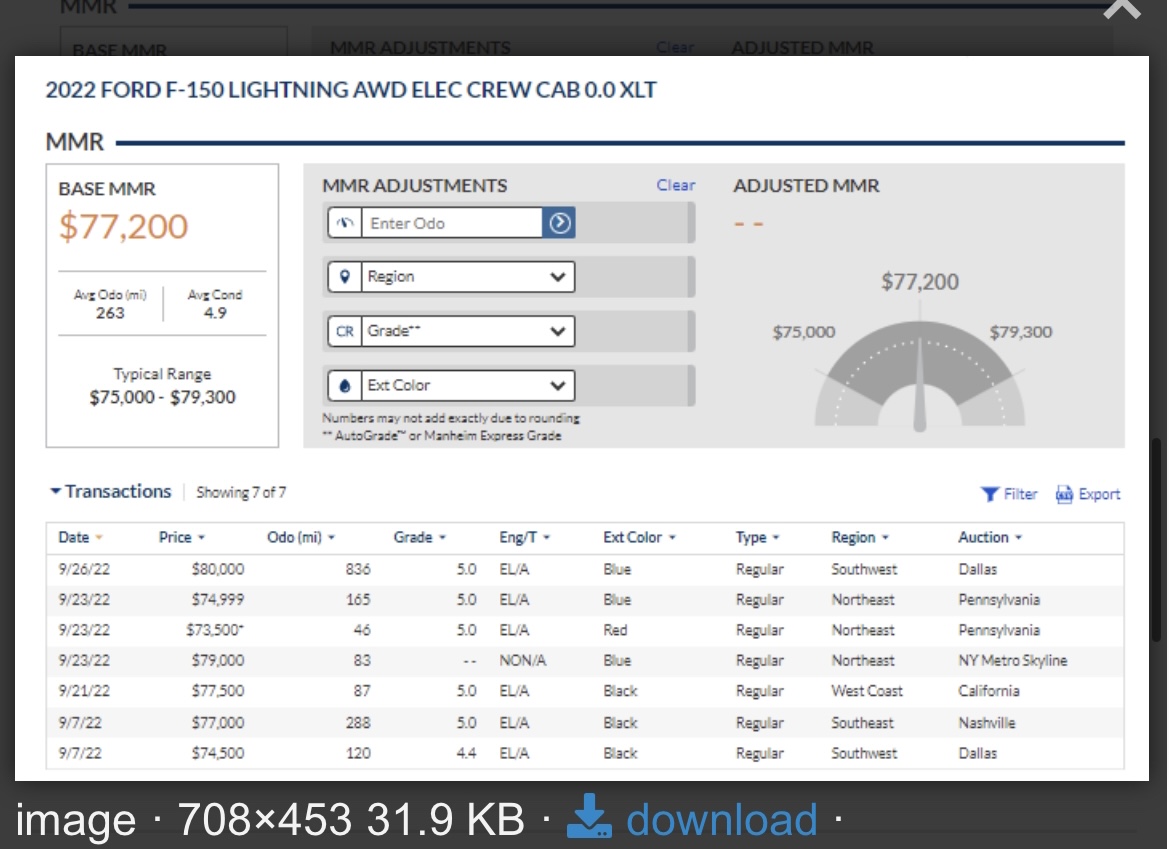Viewport: 1169px width, 849px height.
Task: Click the NON/A Eng/T cell
Action: click(x=523, y=661)
